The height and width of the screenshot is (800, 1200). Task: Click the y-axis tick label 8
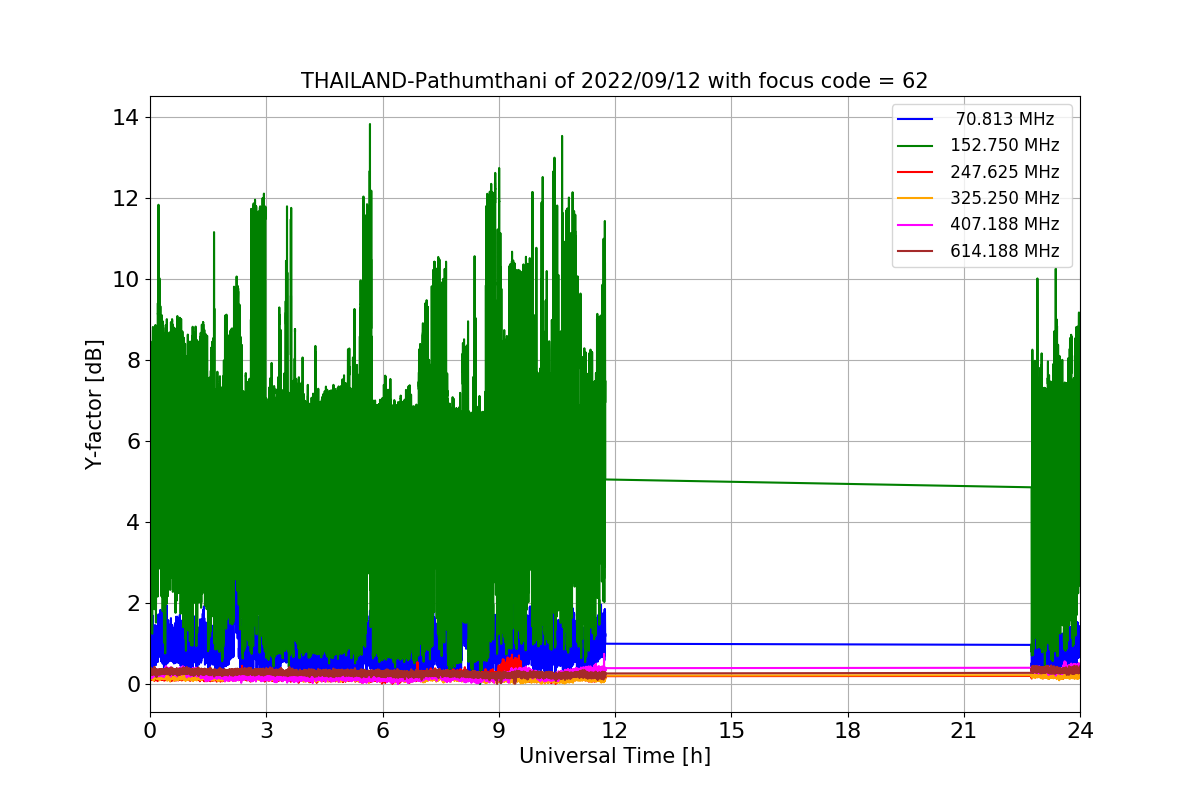point(133,360)
